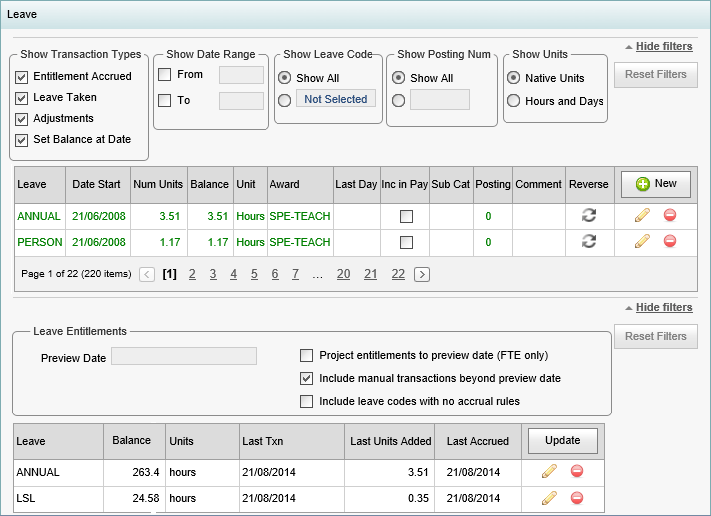Edit the LSL entitlement with the pencil icon
The image size is (711, 516).
549,498
